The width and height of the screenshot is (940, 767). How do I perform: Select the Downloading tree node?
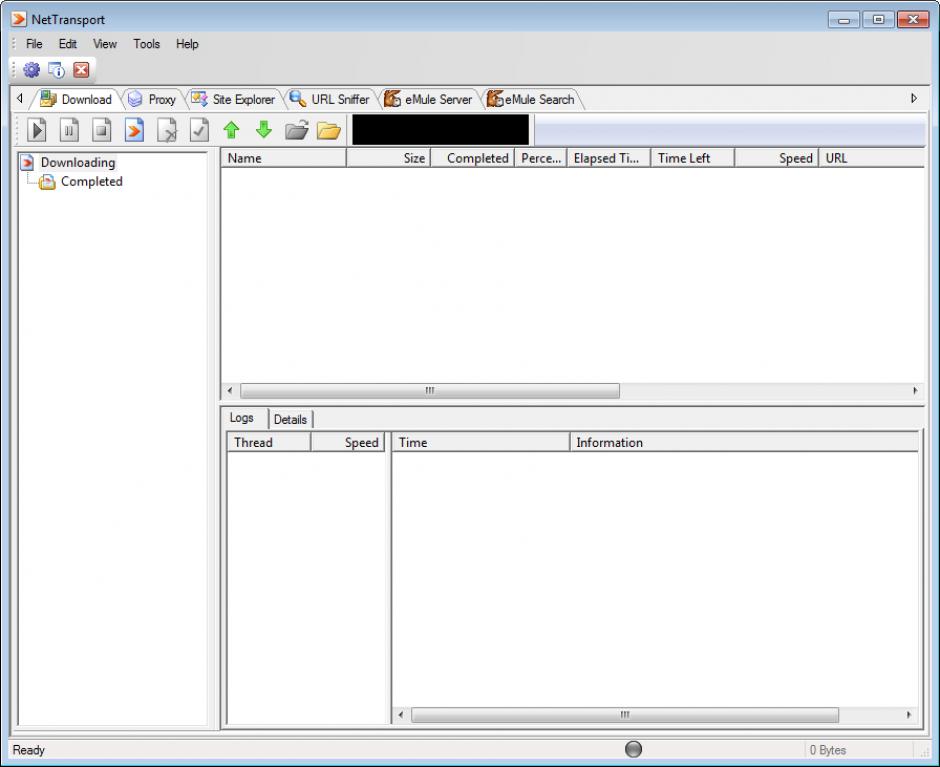(78, 163)
